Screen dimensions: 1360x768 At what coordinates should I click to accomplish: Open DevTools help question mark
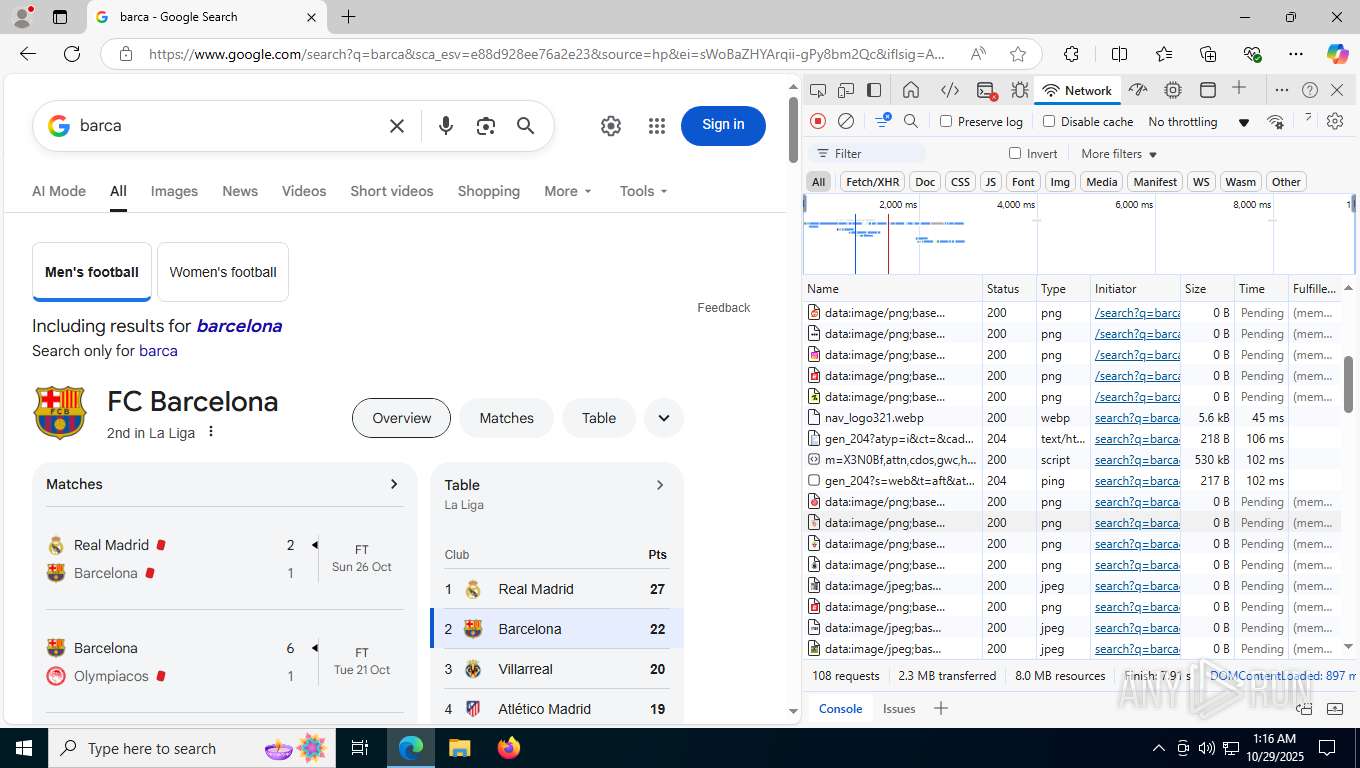pos(1310,90)
